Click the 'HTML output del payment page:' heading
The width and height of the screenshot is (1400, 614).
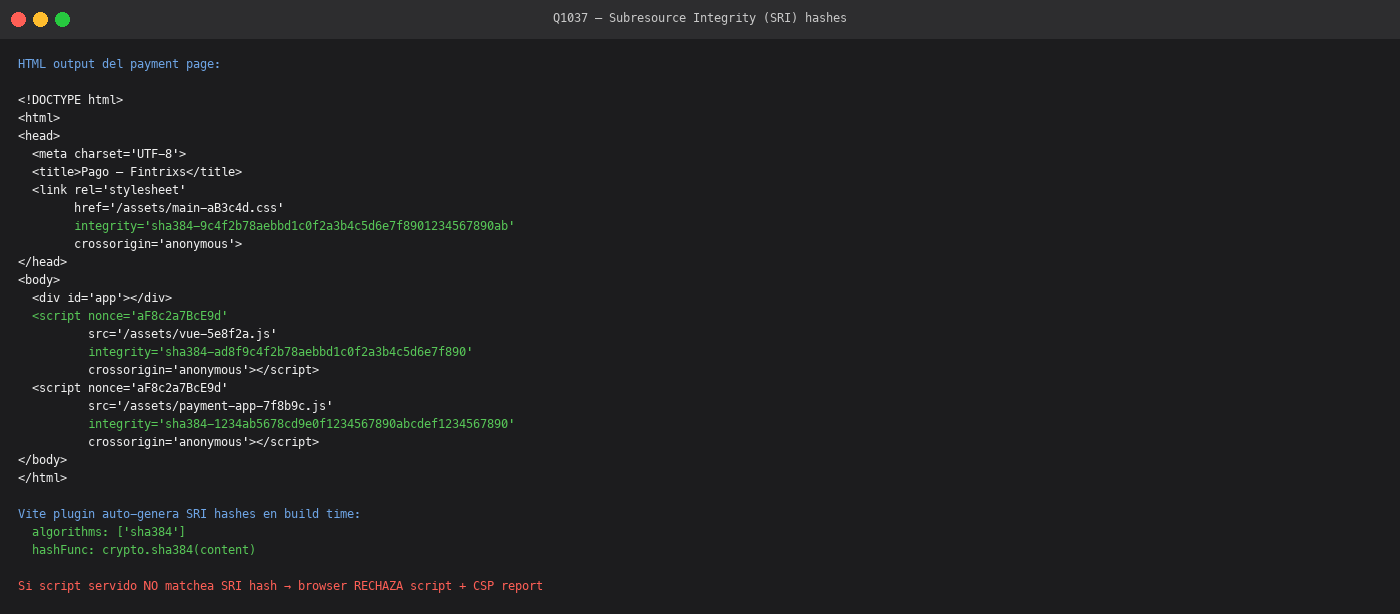(x=119, y=64)
